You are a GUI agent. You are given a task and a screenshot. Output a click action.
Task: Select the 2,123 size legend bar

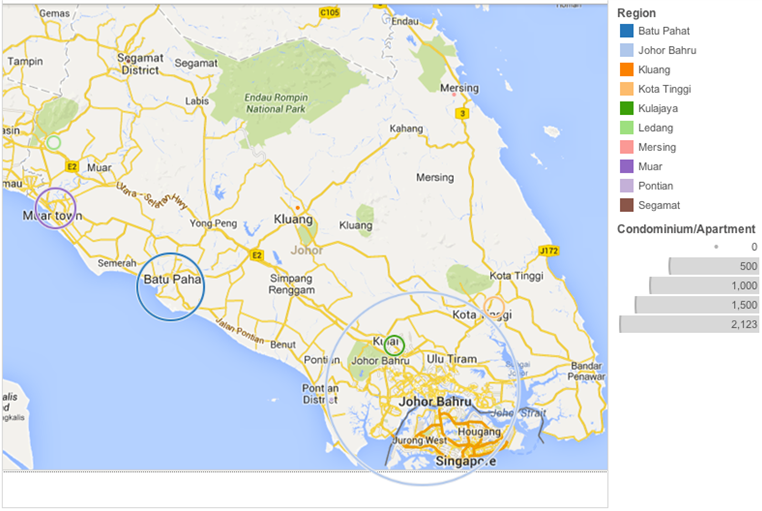pyautogui.click(x=689, y=324)
